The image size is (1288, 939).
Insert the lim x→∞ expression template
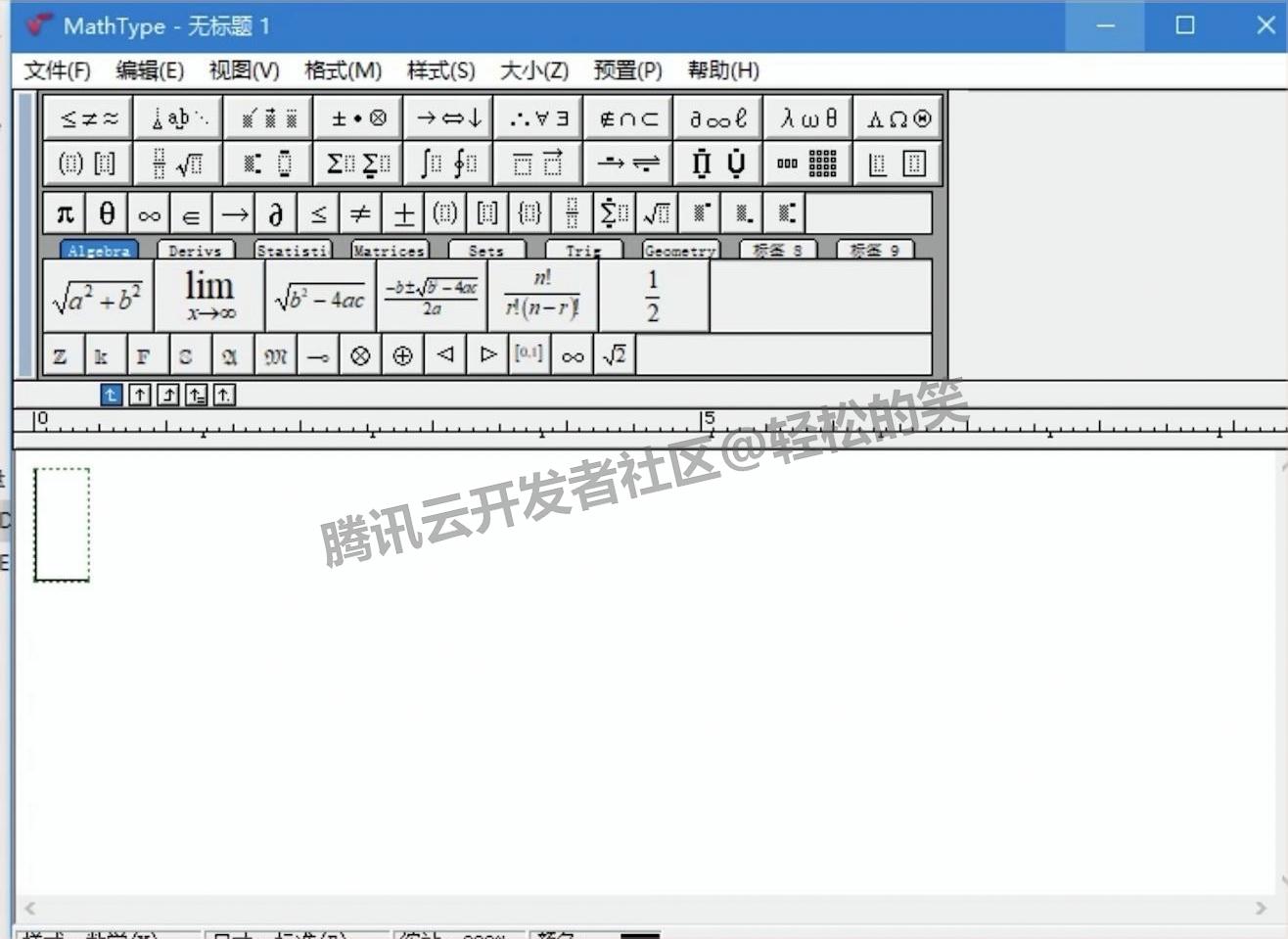click(x=208, y=295)
